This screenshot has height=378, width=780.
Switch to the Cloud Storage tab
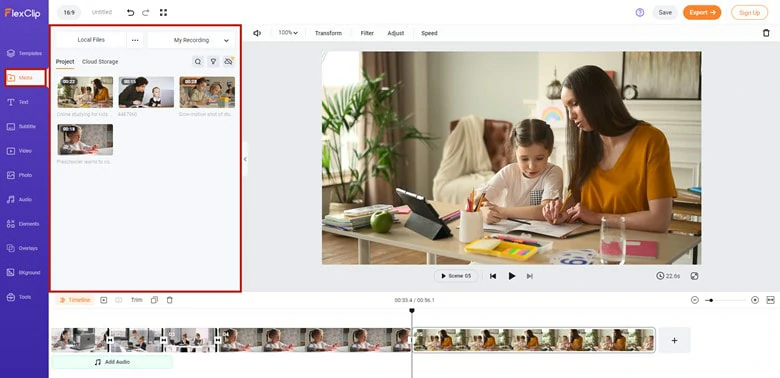[100, 62]
